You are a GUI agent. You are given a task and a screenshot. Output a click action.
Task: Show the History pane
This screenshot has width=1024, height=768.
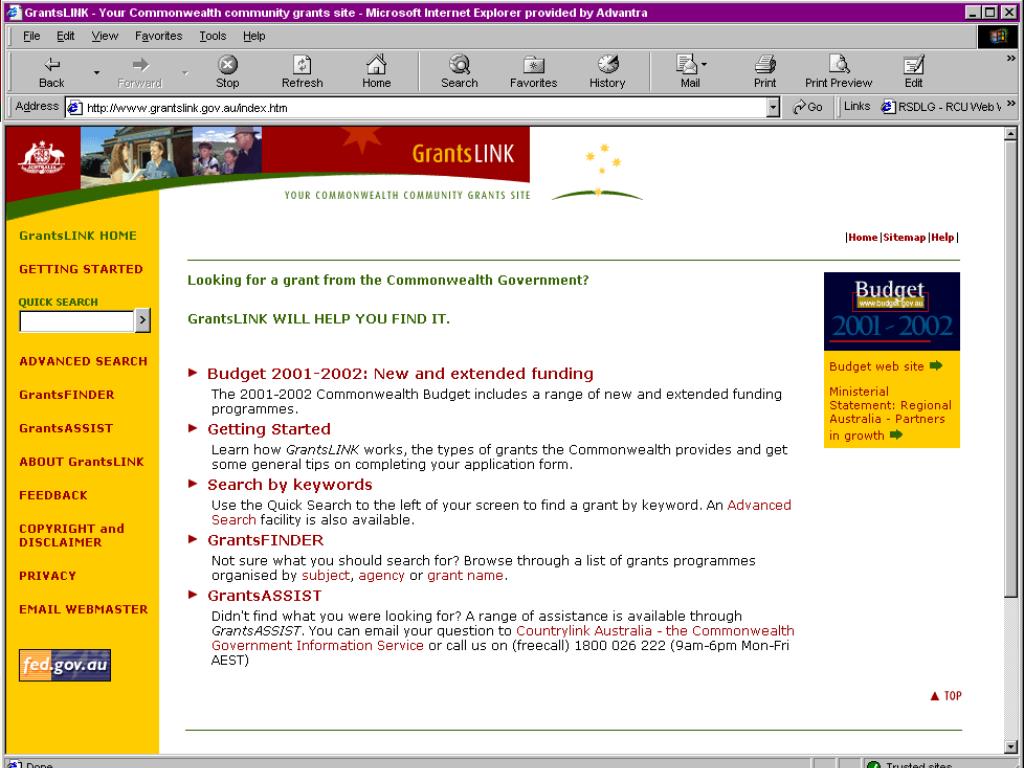(607, 71)
